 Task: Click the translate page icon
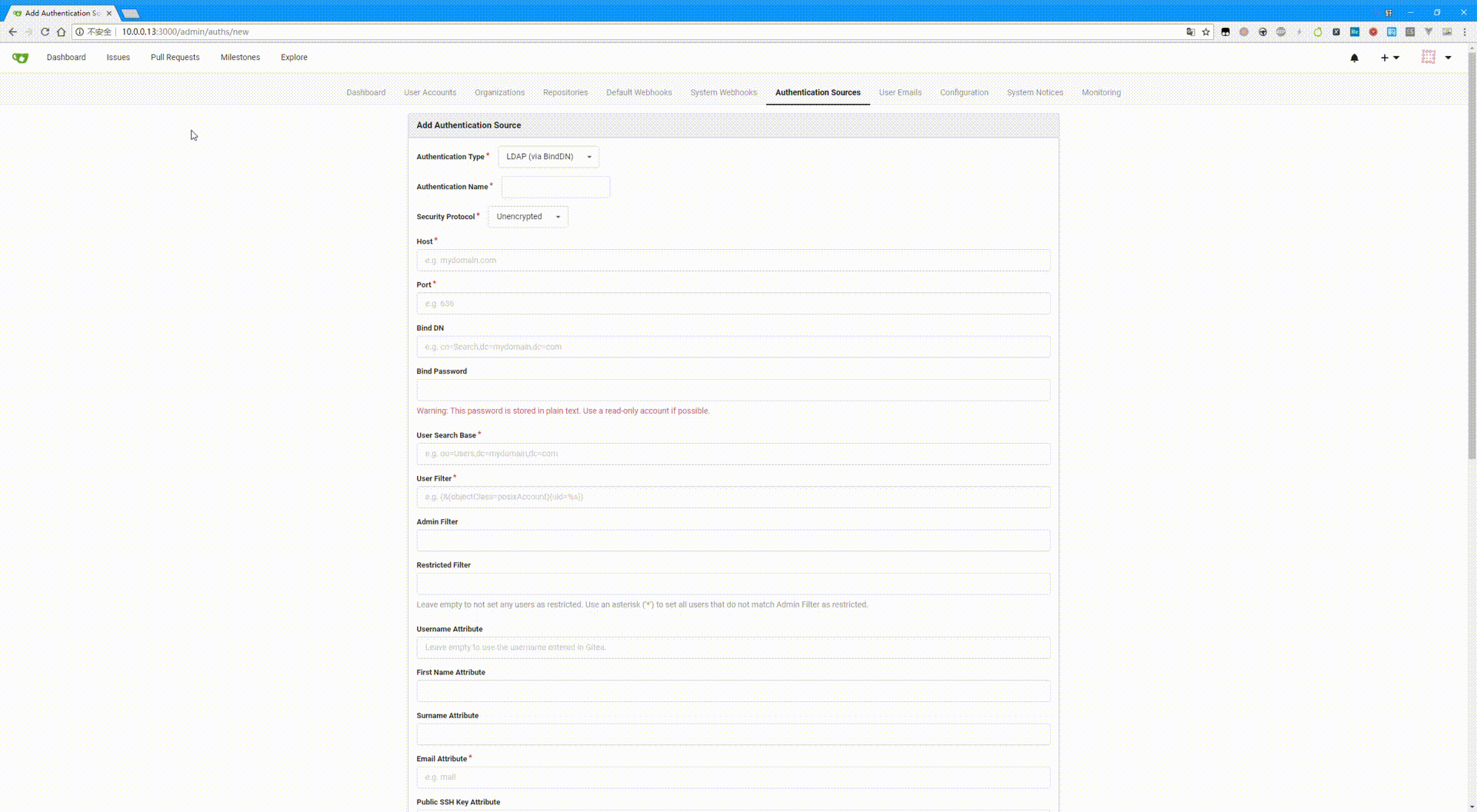(x=1190, y=32)
